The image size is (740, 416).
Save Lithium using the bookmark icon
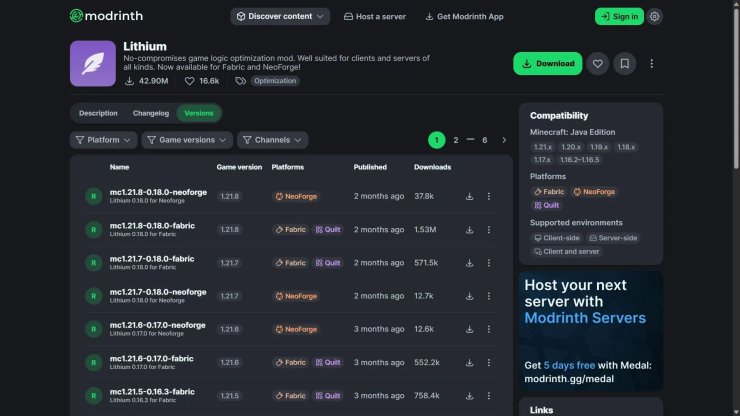click(624, 63)
